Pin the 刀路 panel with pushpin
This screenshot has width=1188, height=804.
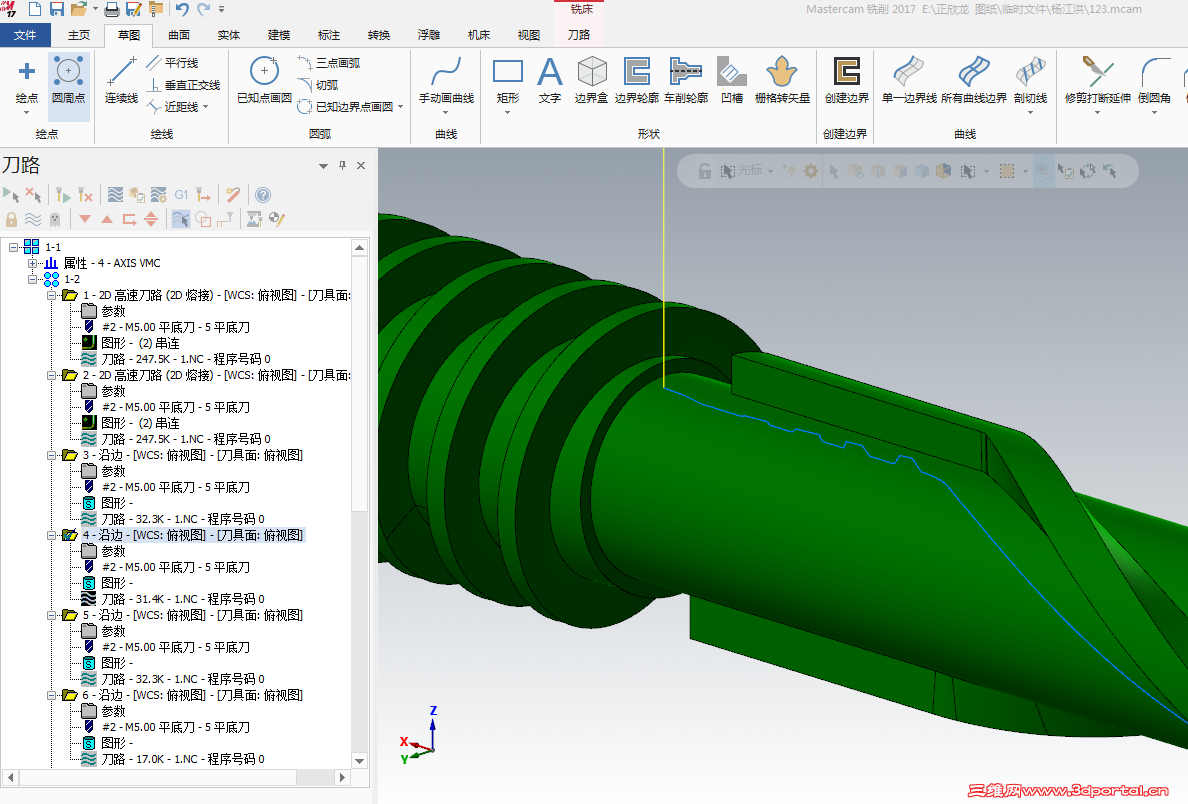click(342, 165)
